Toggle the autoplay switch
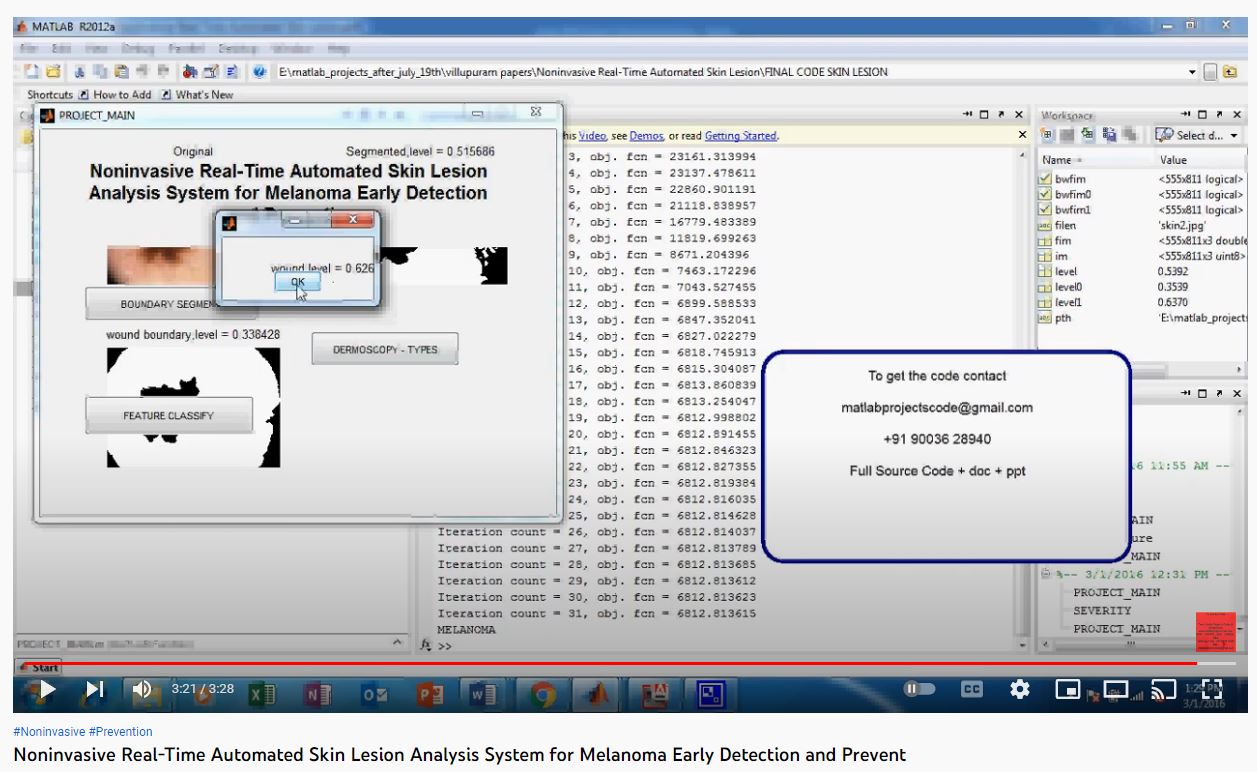 [919, 689]
